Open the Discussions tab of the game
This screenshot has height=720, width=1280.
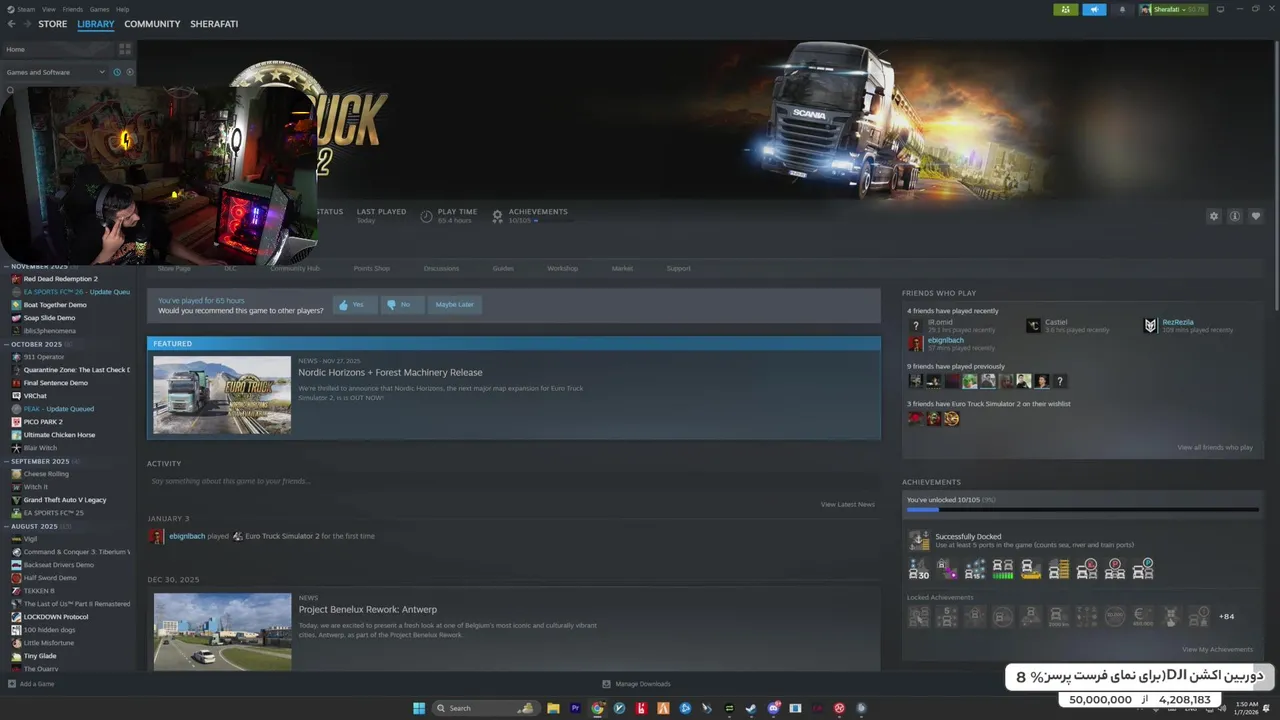(x=441, y=268)
